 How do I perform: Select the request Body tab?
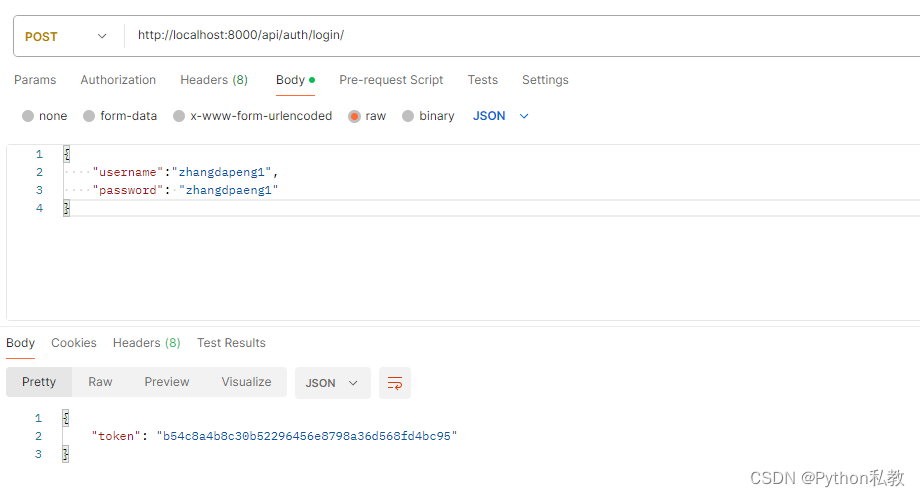295,80
